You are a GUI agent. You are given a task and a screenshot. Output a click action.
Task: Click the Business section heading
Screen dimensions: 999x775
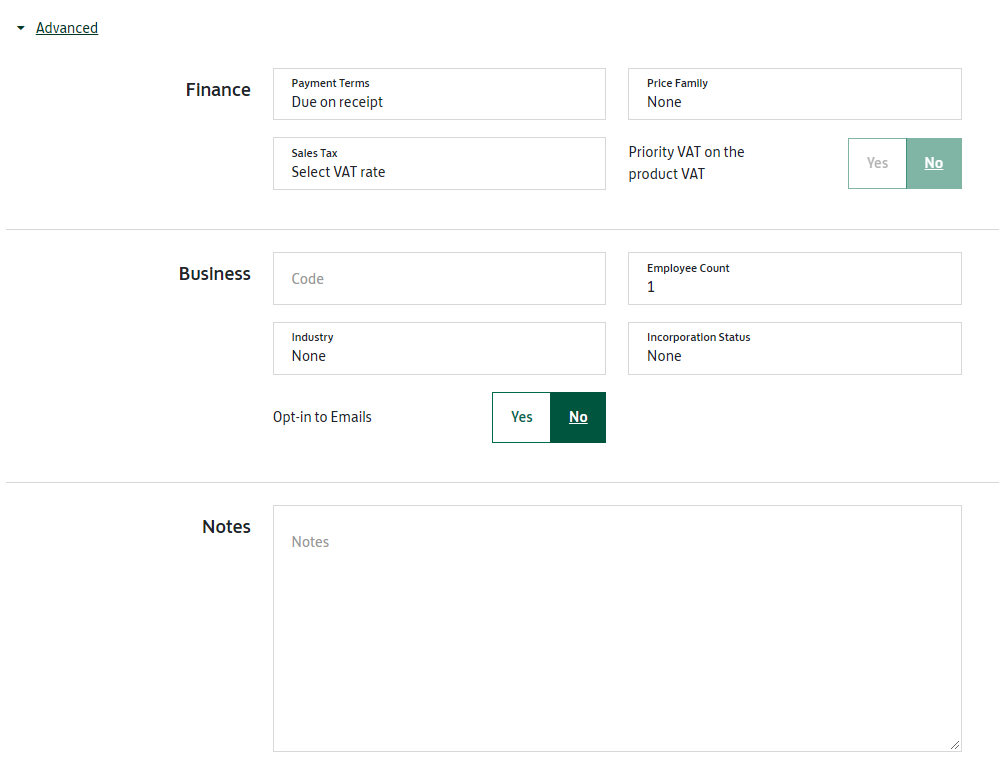(215, 274)
